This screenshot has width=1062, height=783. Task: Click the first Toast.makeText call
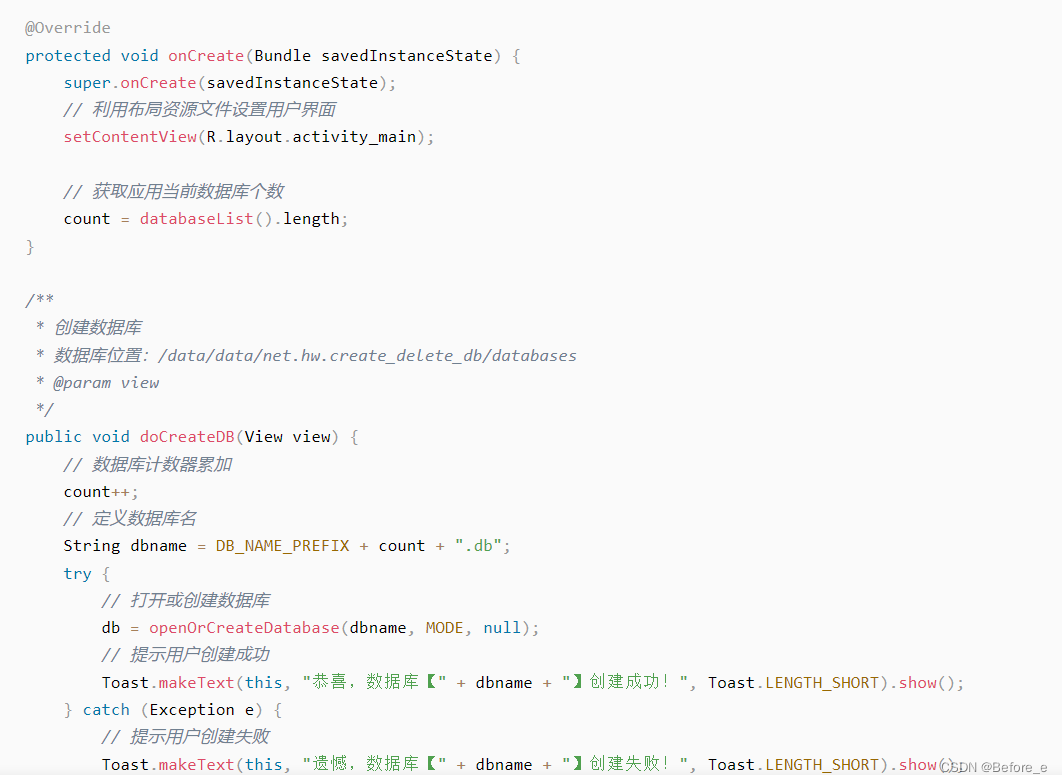[168, 683]
